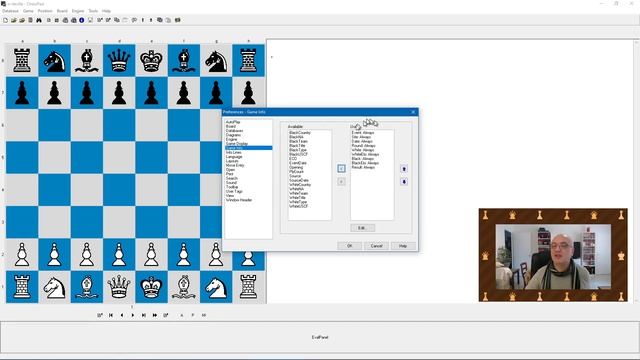Step back one move with left arrow
This screenshot has height=360, width=640.
122,315
